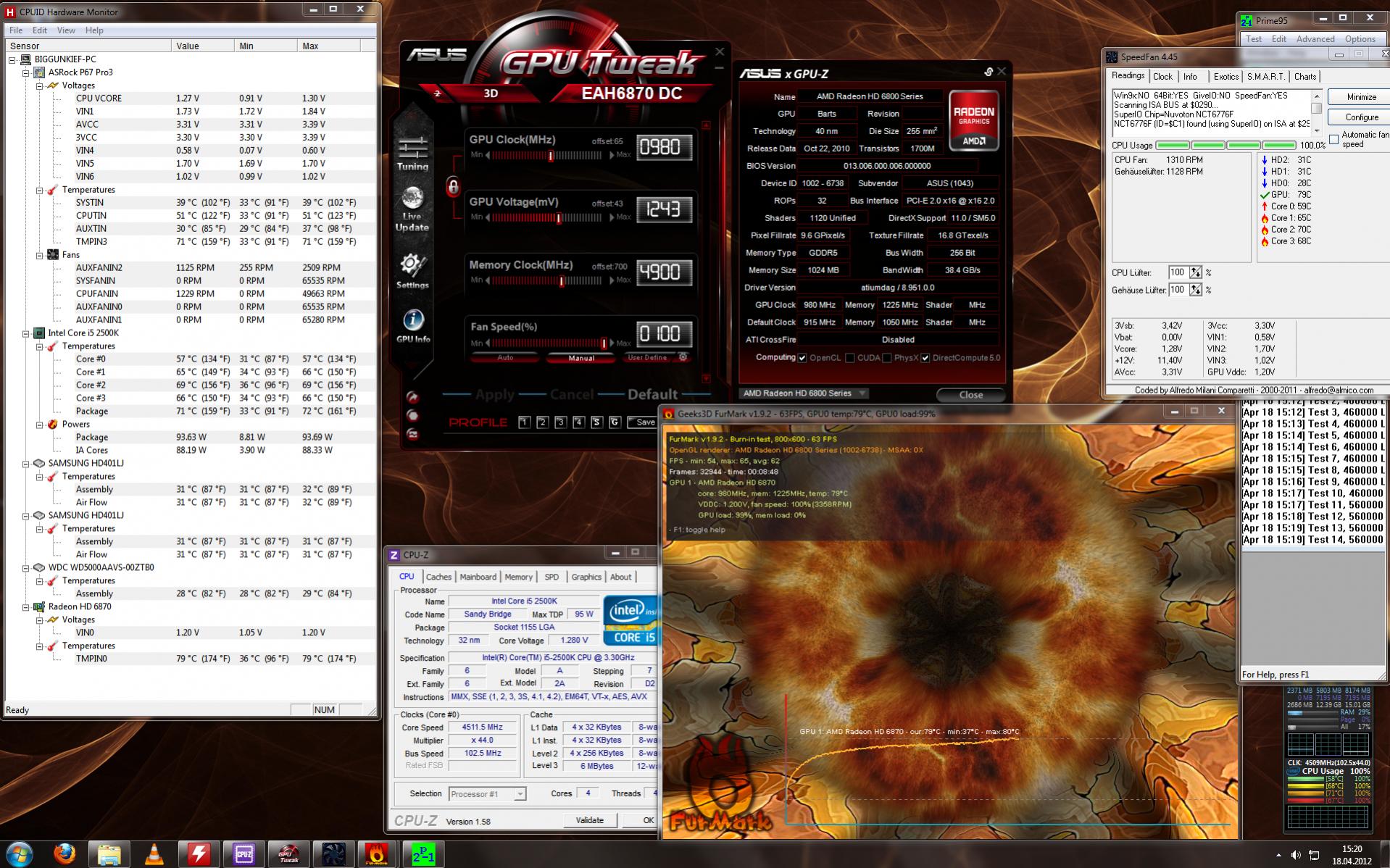Screen dimensions: 1390x868
Task: Click the Memory Clock value display 4900
Action: coord(663,272)
